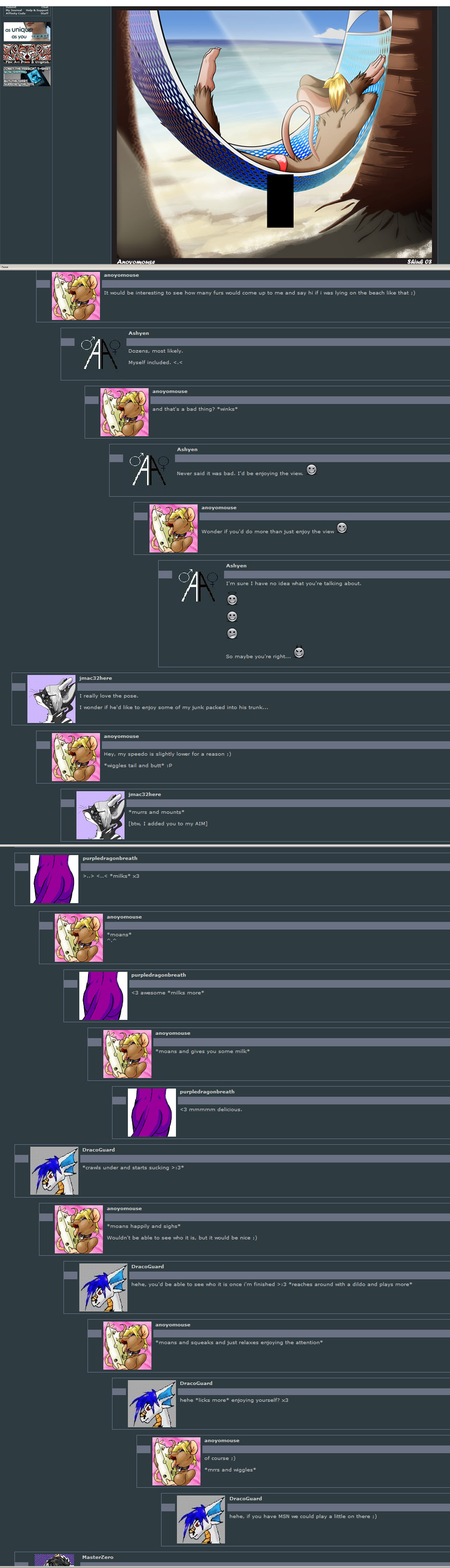Click Ashyen avatar beside 'I'd be enjoying the view' reply
The height and width of the screenshot is (1568, 450).
149,469
